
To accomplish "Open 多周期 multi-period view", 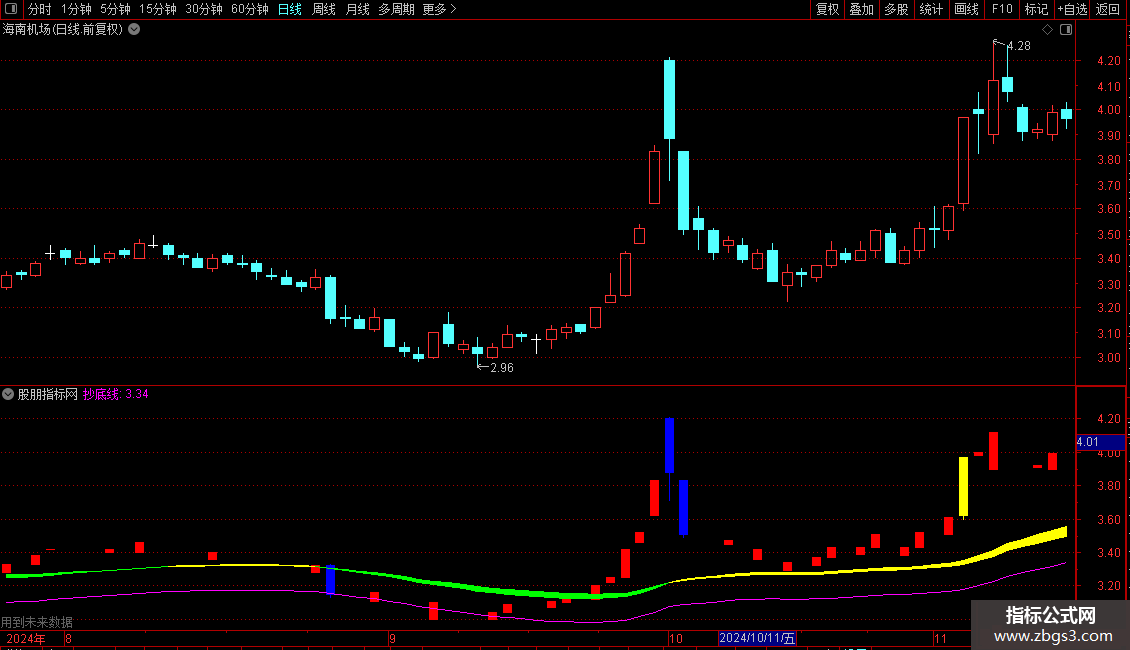I will click(396, 9).
